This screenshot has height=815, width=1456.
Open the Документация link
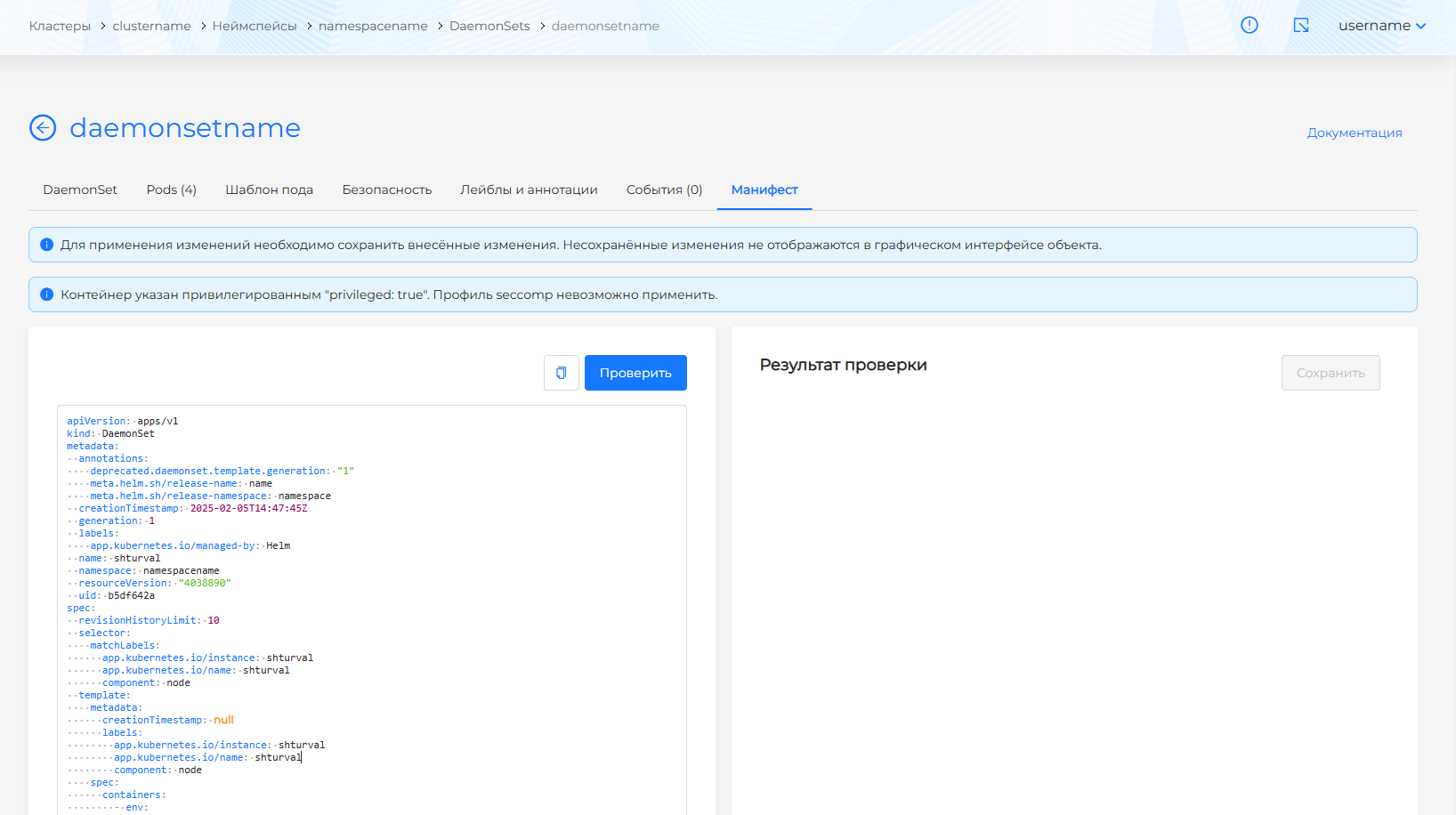pyautogui.click(x=1354, y=133)
